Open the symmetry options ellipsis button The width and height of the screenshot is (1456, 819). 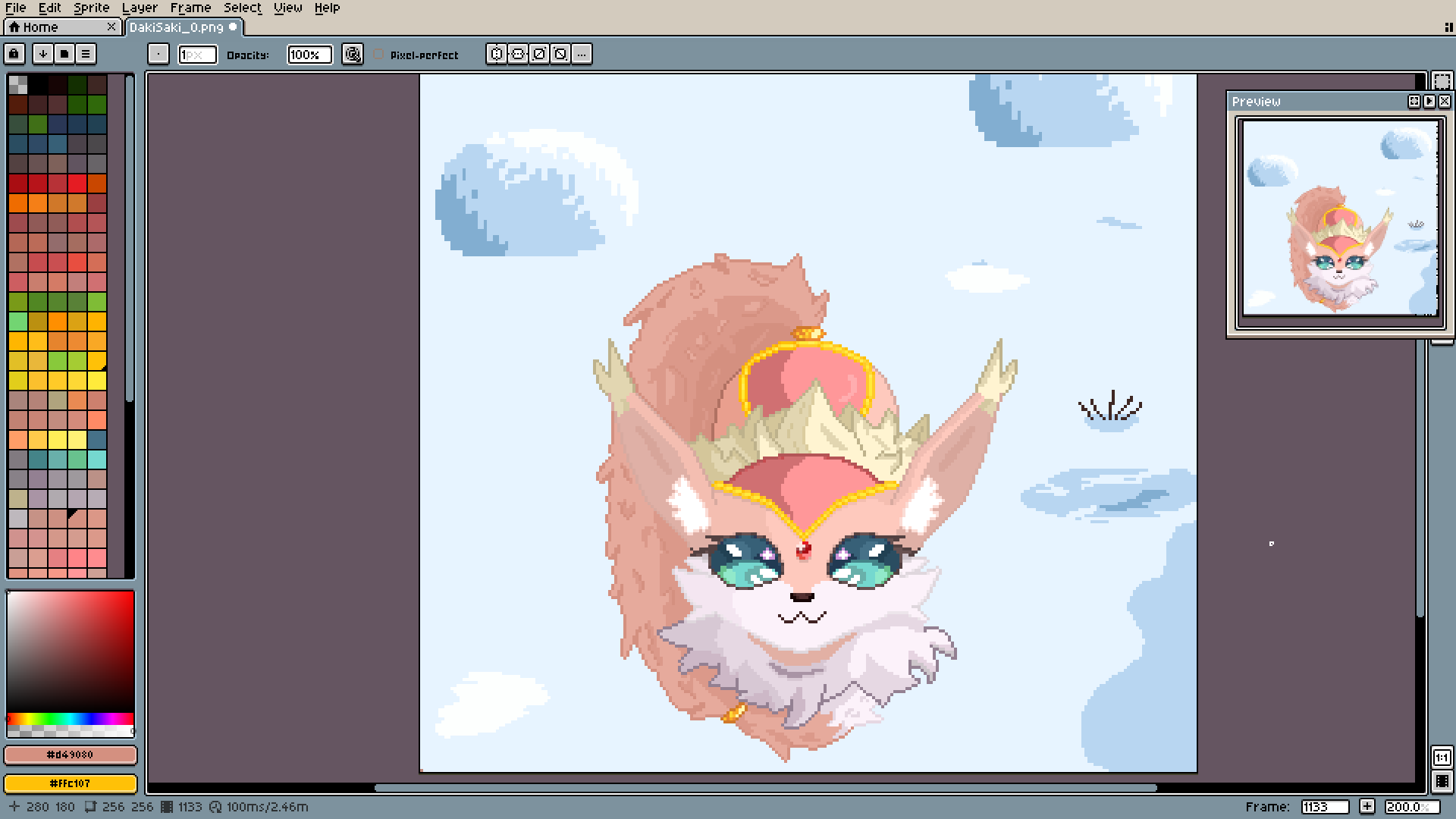point(582,54)
